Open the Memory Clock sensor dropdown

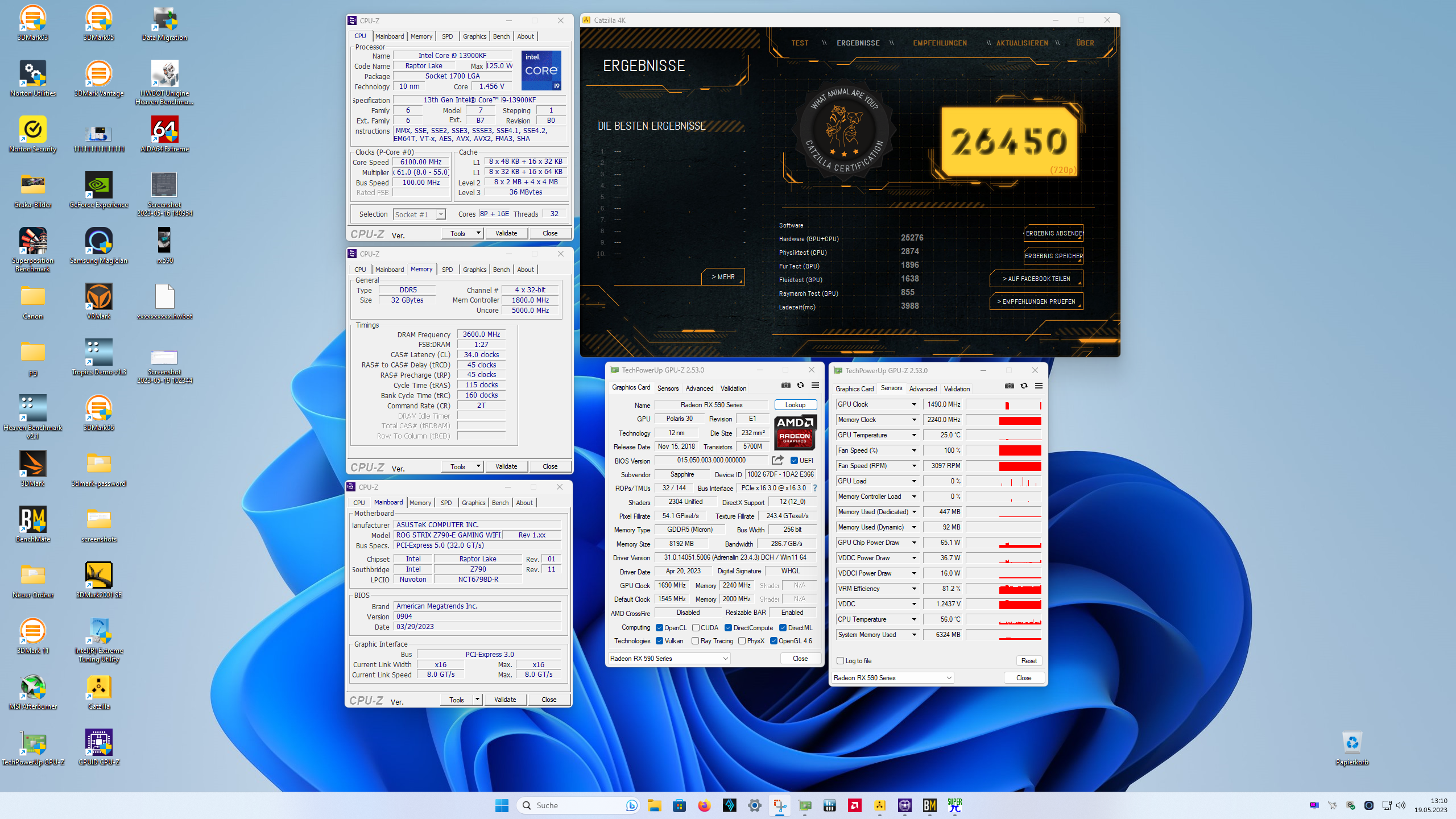pyautogui.click(x=914, y=420)
